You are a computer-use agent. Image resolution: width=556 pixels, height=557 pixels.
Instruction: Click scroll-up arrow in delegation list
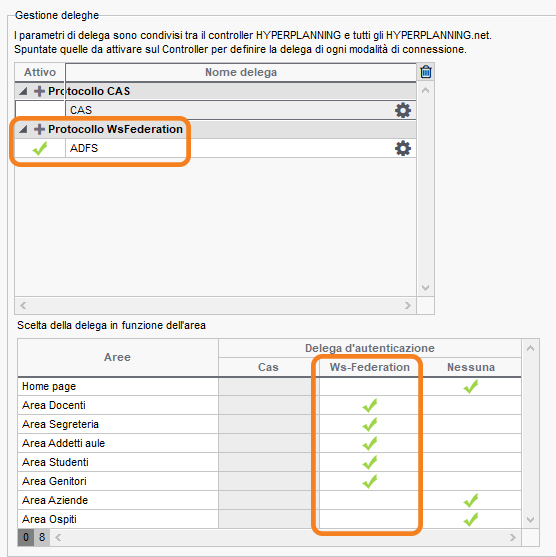425,91
